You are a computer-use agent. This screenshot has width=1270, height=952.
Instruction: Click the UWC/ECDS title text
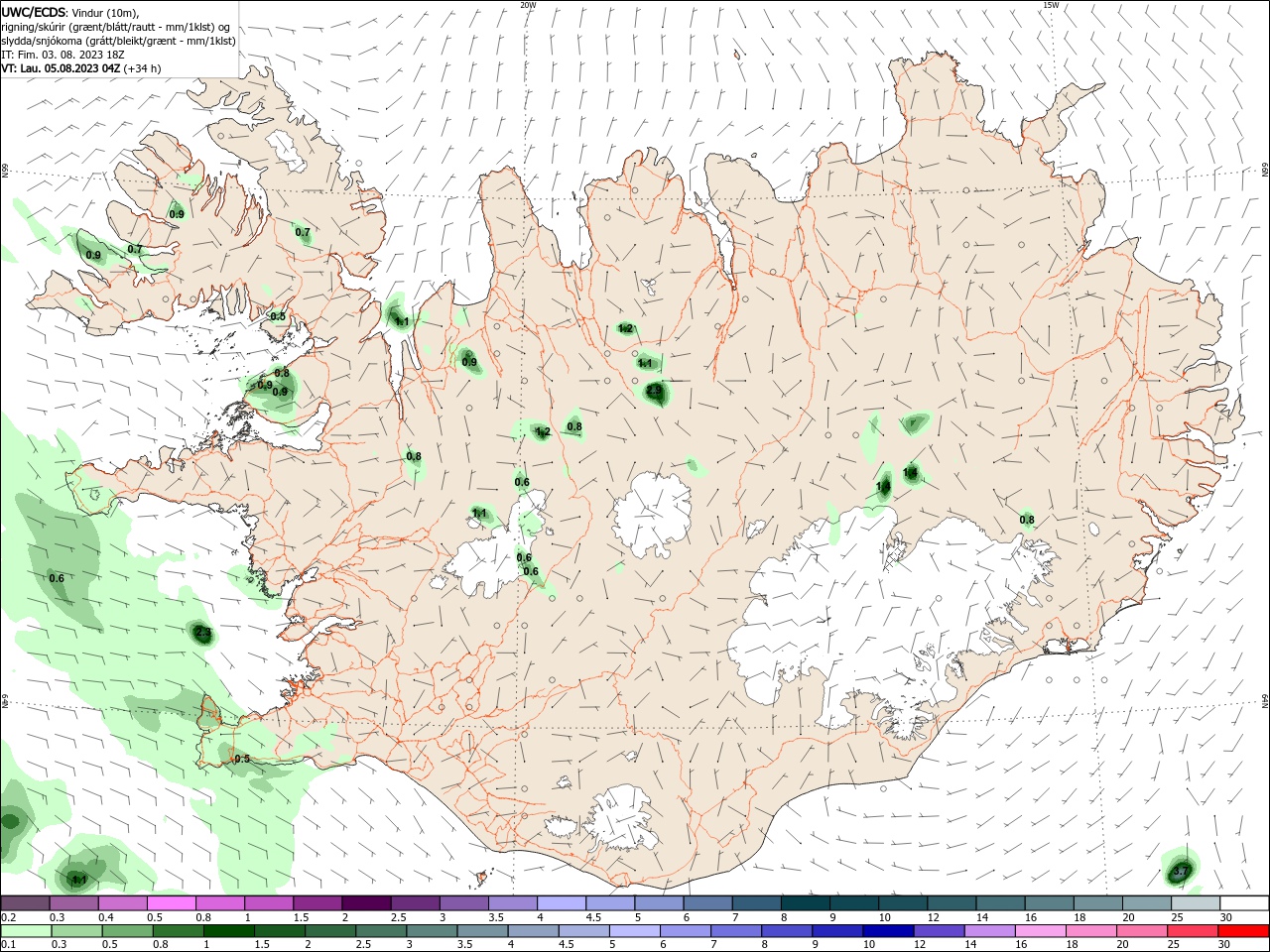(x=33, y=12)
